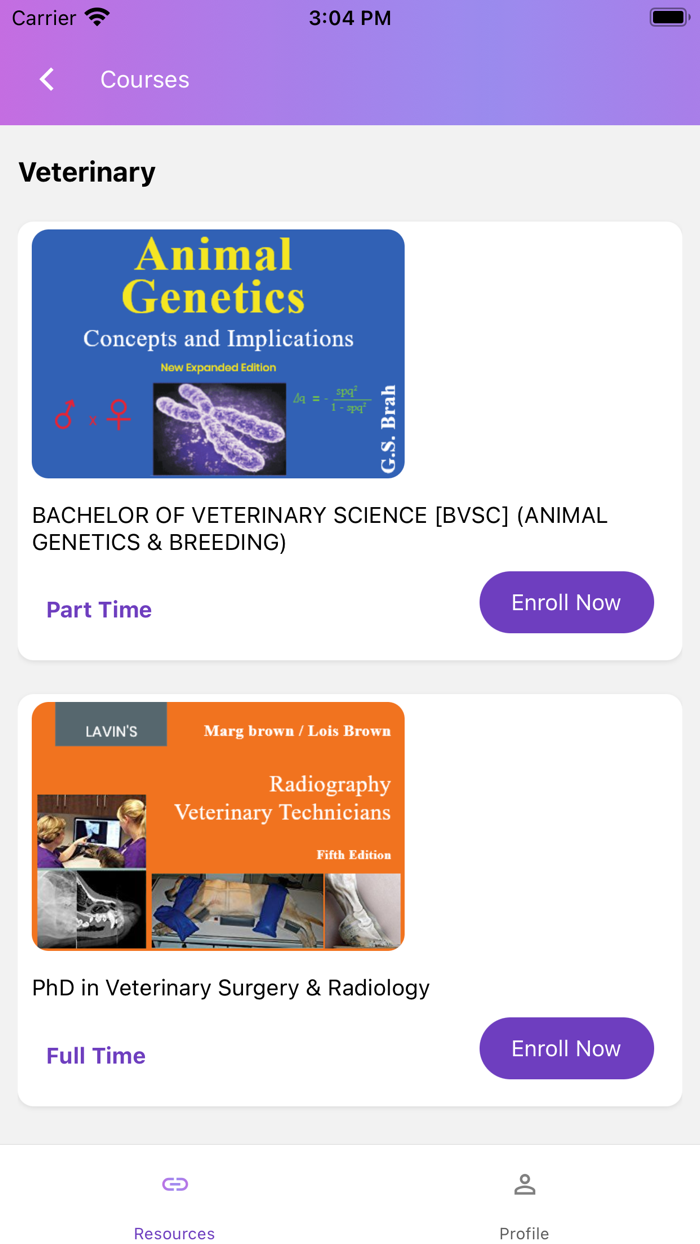Open the Profile tab via the person icon
Screen dimensions: 700x1244
pos(524,1183)
